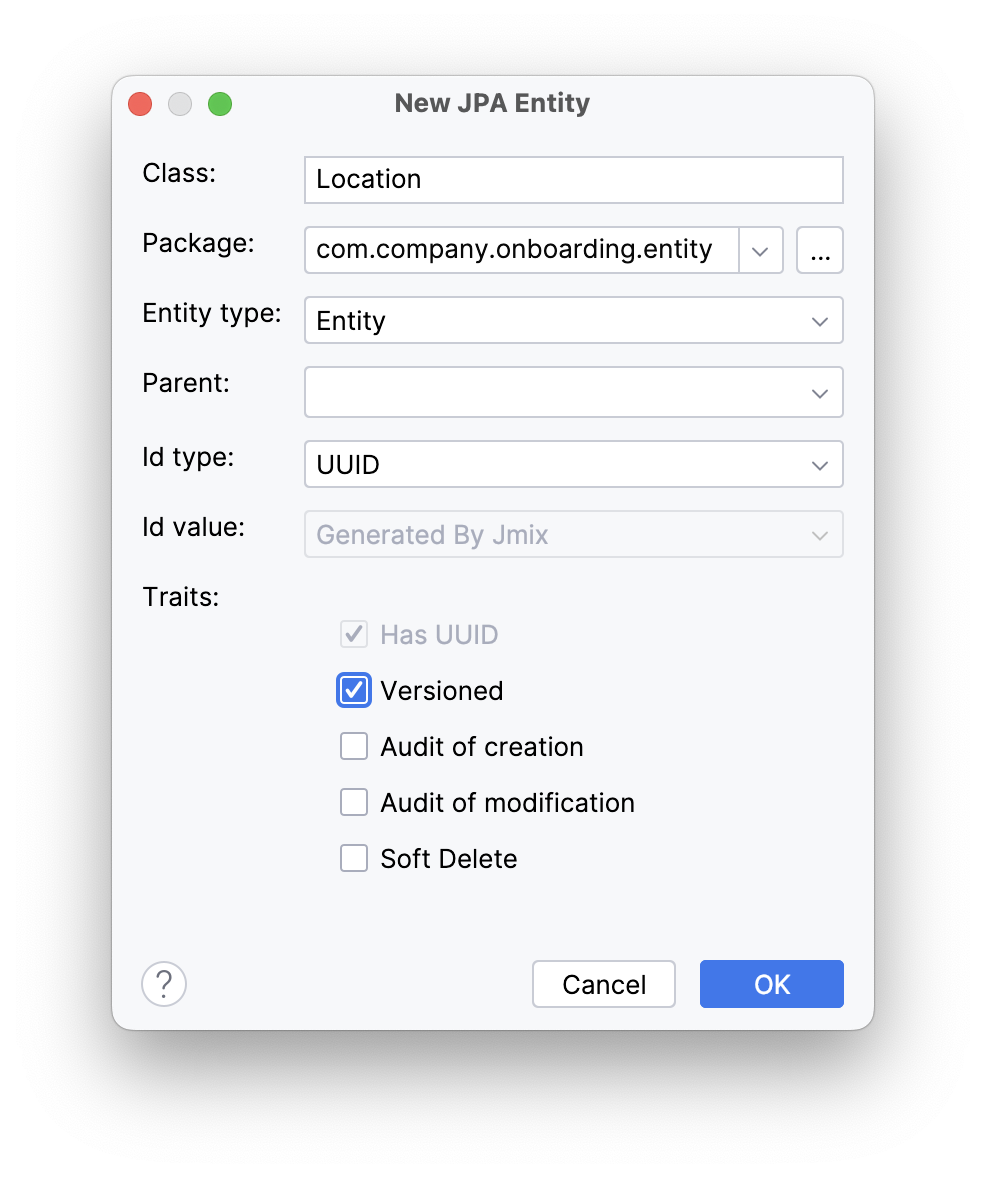Screen dimensions: 986x1178
Task: Enable the Audit of modification trait
Action: tap(353, 802)
